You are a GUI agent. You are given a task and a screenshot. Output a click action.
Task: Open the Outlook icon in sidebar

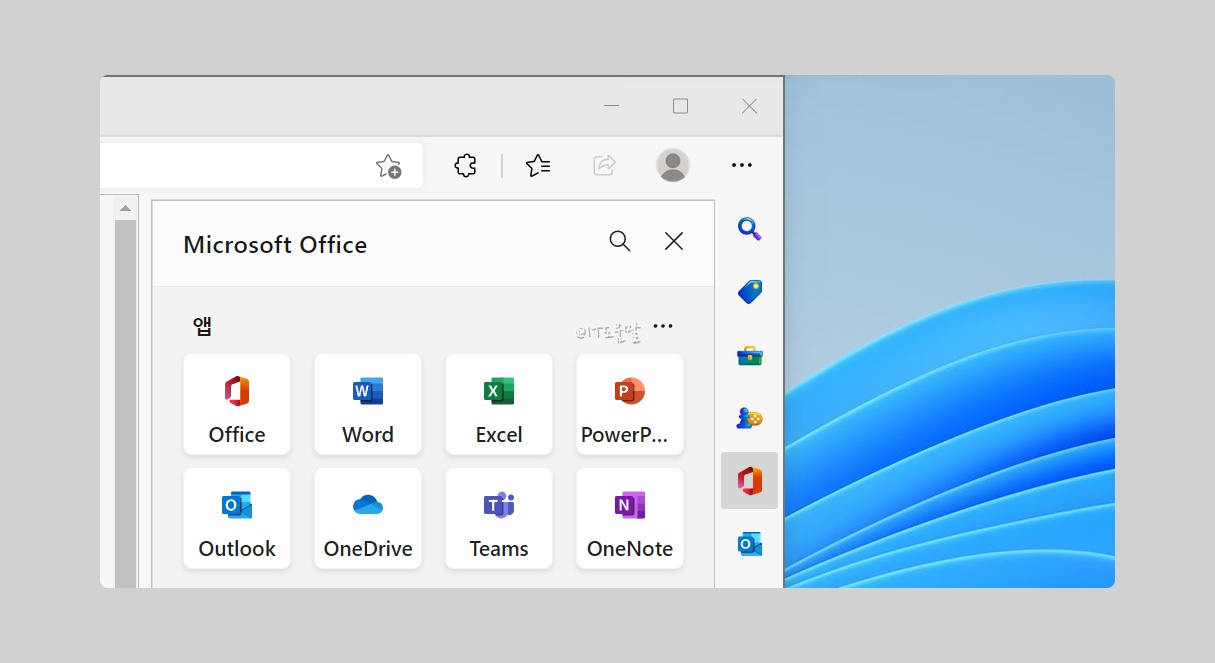[x=749, y=544]
